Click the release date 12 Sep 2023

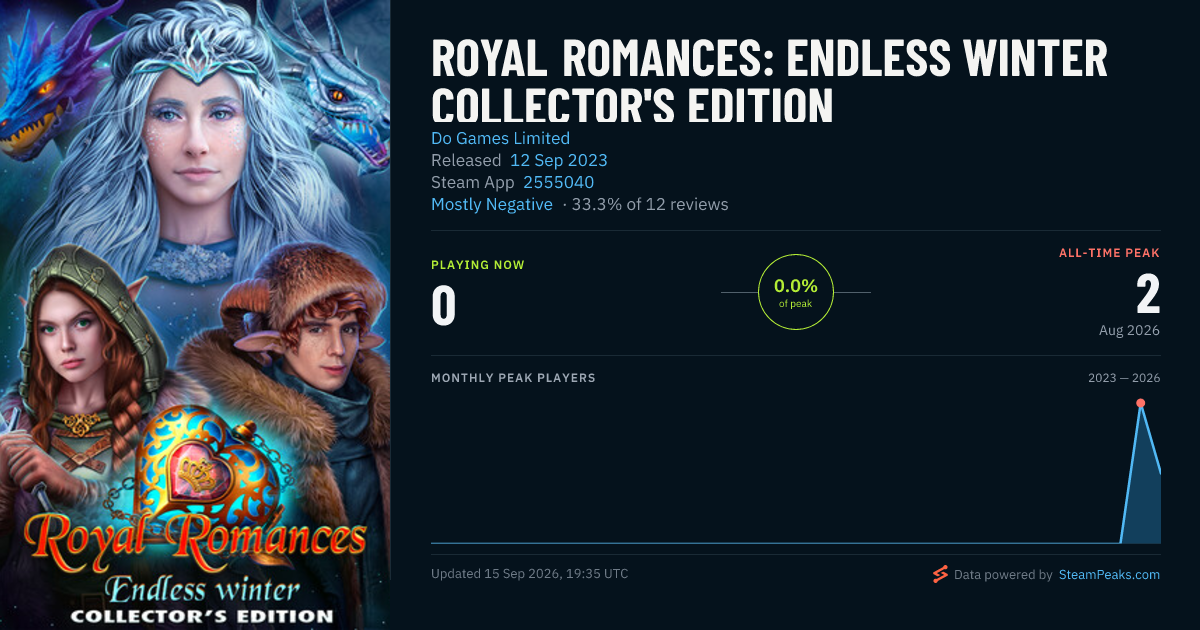pyautogui.click(x=558, y=160)
